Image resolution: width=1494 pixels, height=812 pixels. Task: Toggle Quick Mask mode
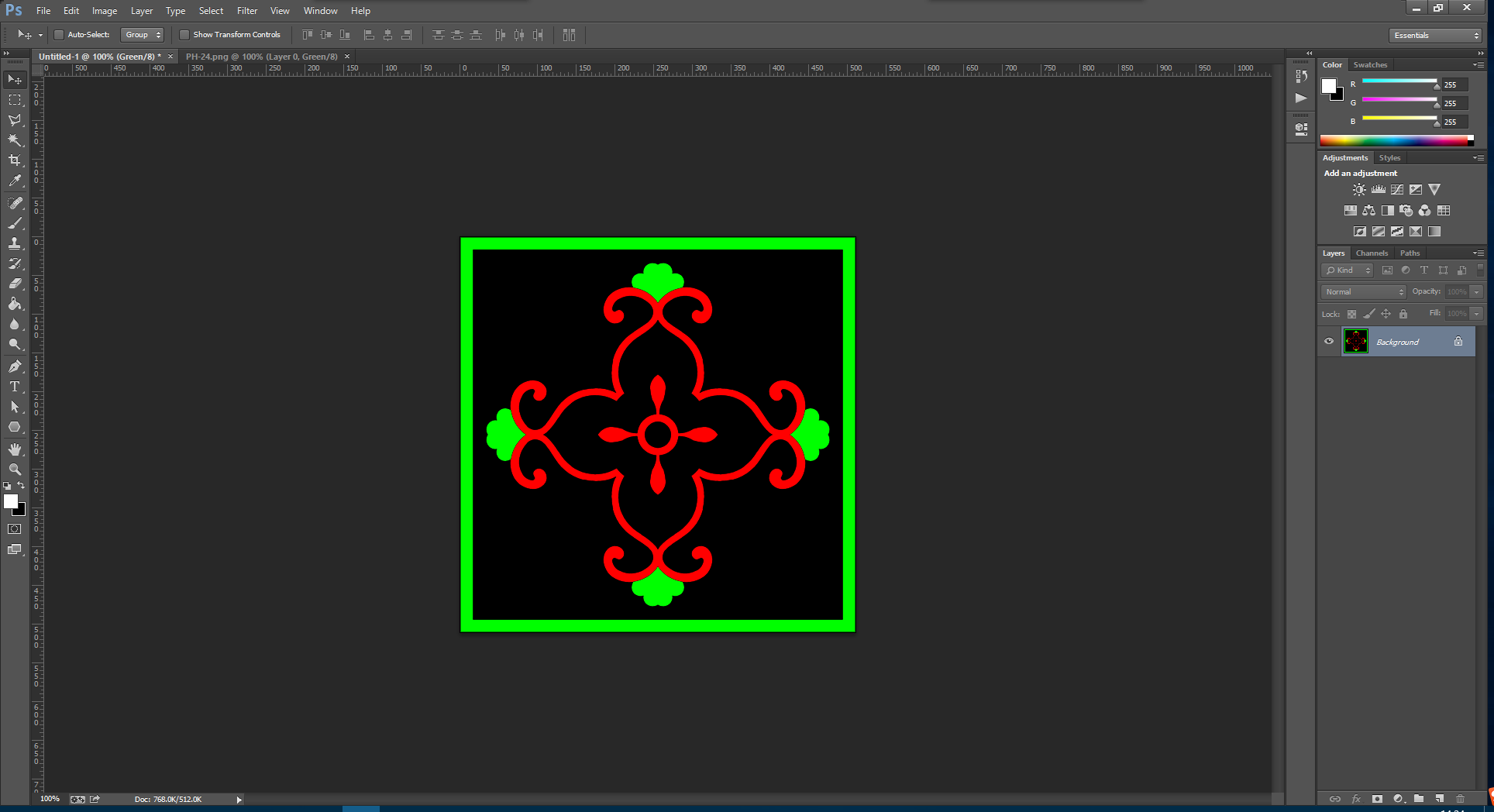(15, 529)
